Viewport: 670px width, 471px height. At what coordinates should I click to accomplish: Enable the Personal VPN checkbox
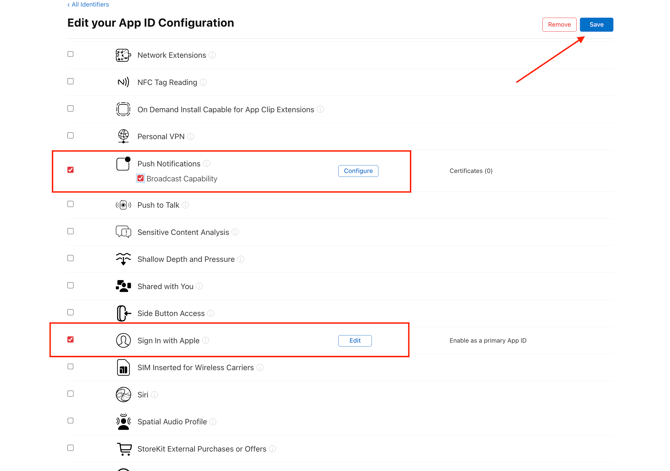[x=70, y=135]
